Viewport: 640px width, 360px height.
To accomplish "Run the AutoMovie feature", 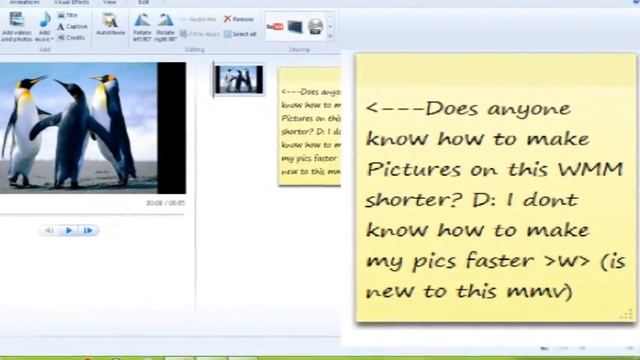I will click(x=110, y=24).
